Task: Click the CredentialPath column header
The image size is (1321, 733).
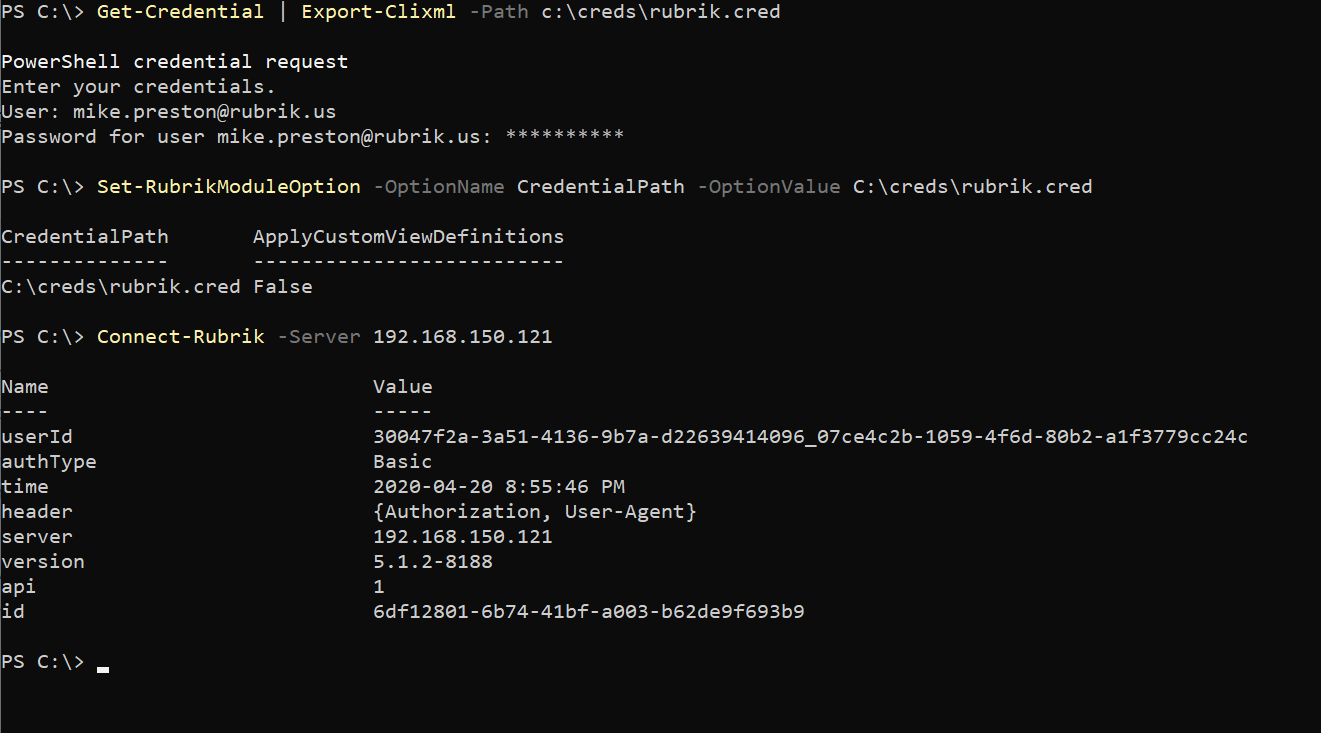Action: pyautogui.click(x=85, y=237)
